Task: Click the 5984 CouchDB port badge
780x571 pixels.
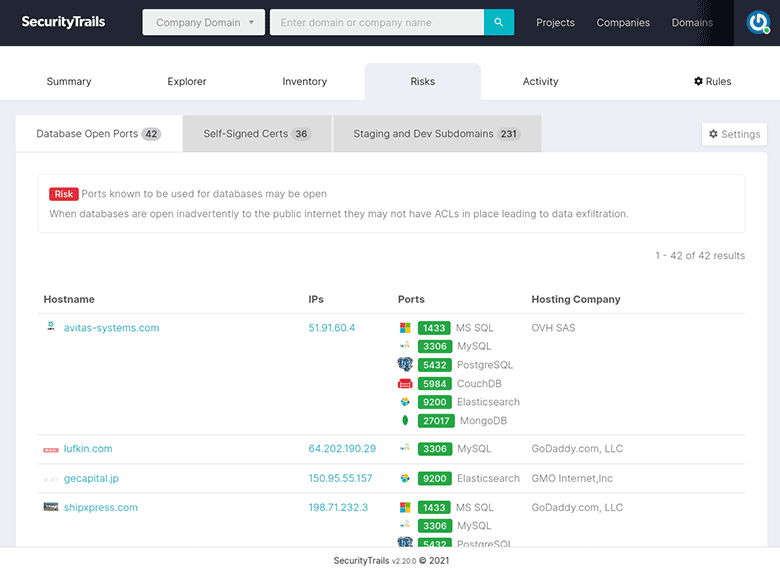Action: point(434,383)
